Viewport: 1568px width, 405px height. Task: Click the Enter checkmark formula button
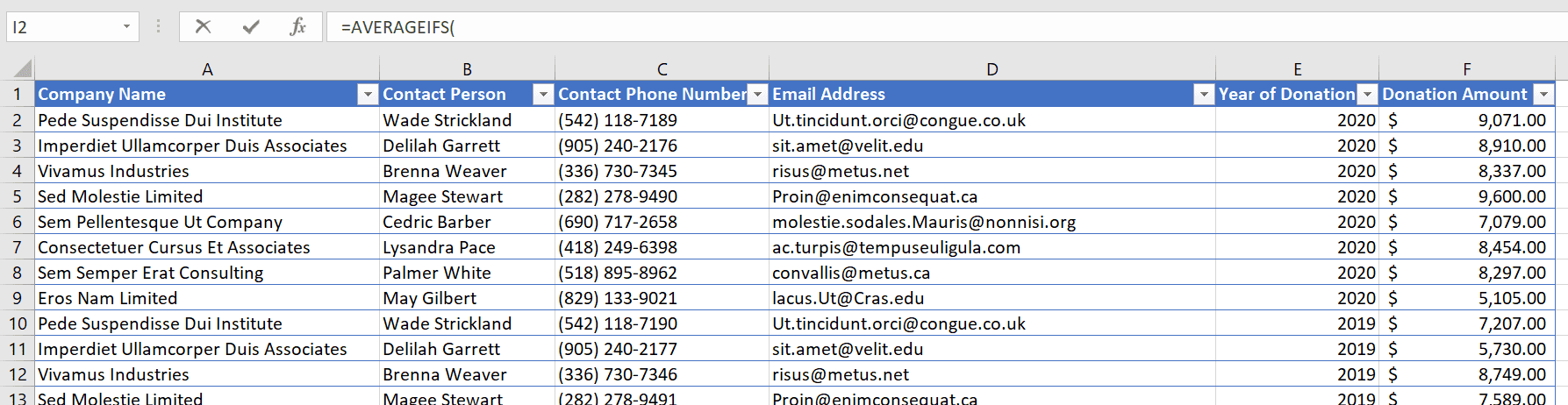(251, 26)
